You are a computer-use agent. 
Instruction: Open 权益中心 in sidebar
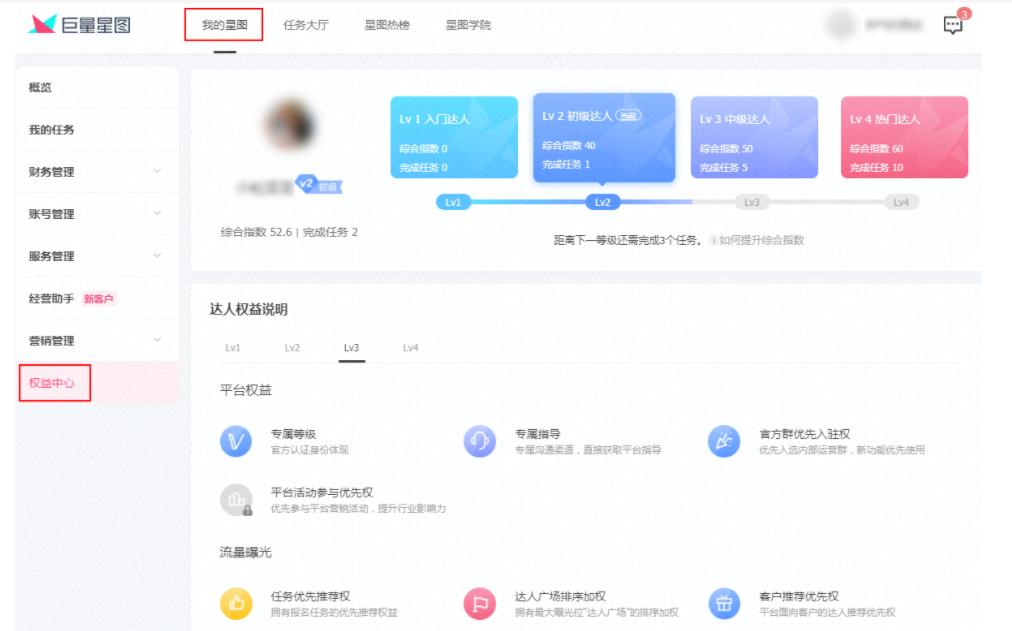click(x=52, y=383)
